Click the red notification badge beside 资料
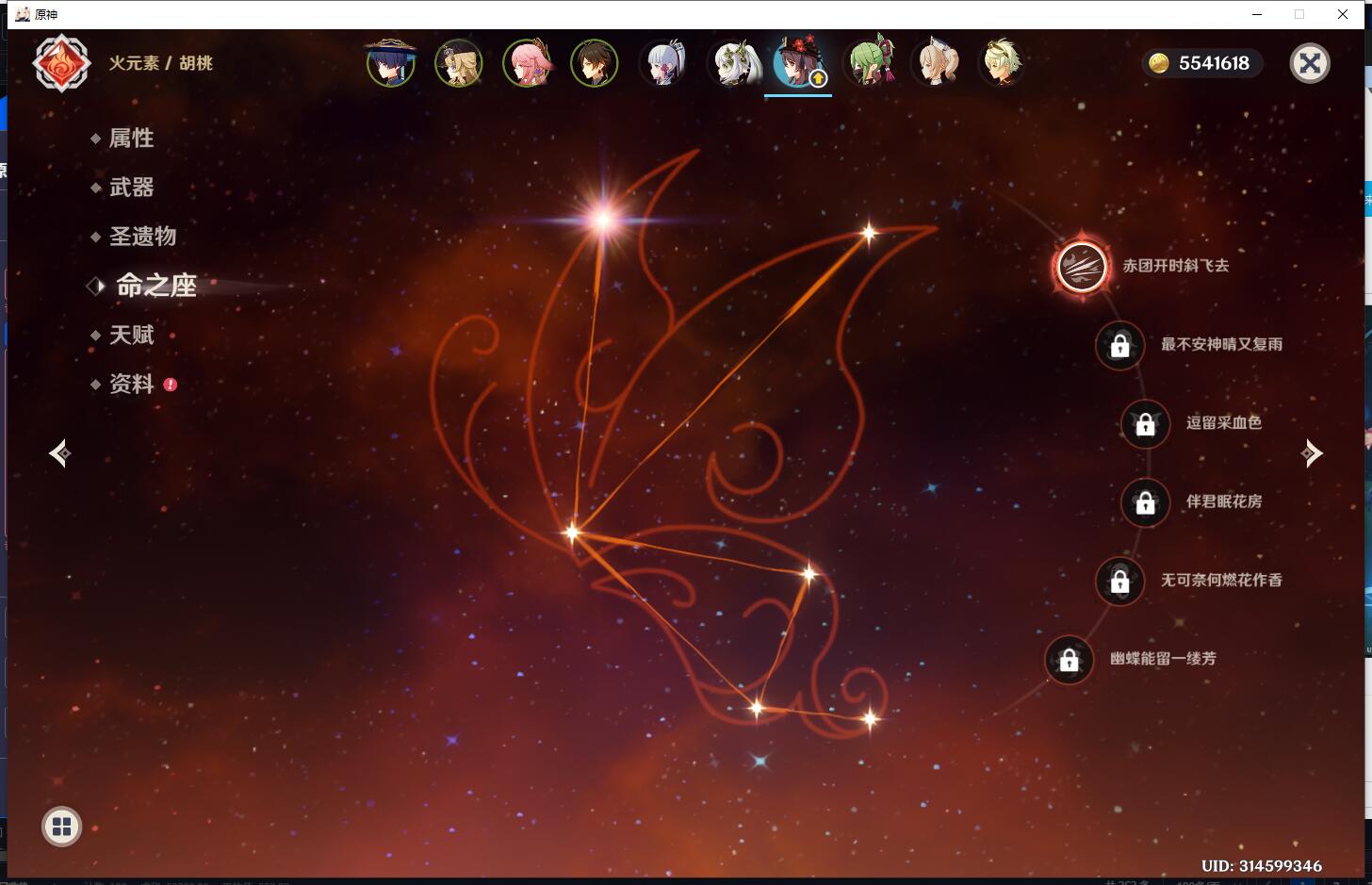The image size is (1372, 885). (x=171, y=385)
